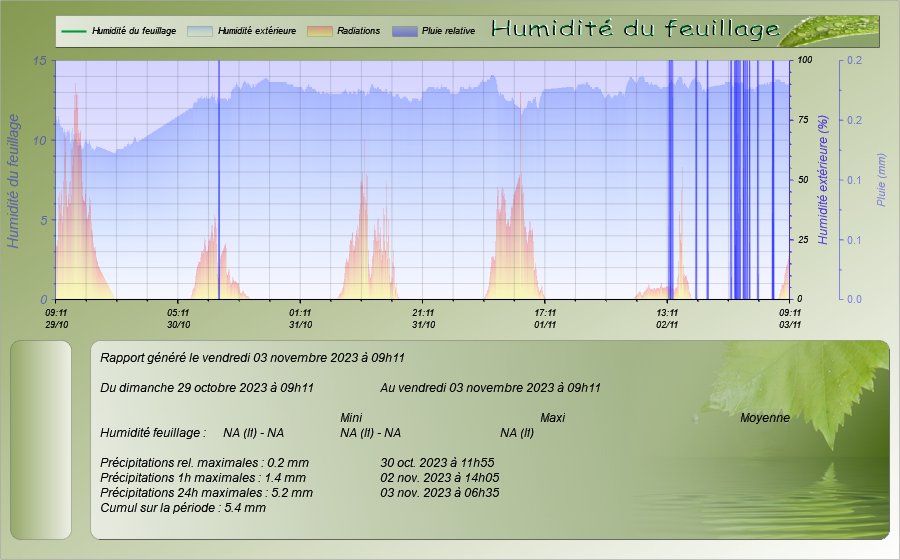Screen dimensions: 900x560
Task: Select the "Précipitations 24h maximales" row
Action: tap(207, 492)
